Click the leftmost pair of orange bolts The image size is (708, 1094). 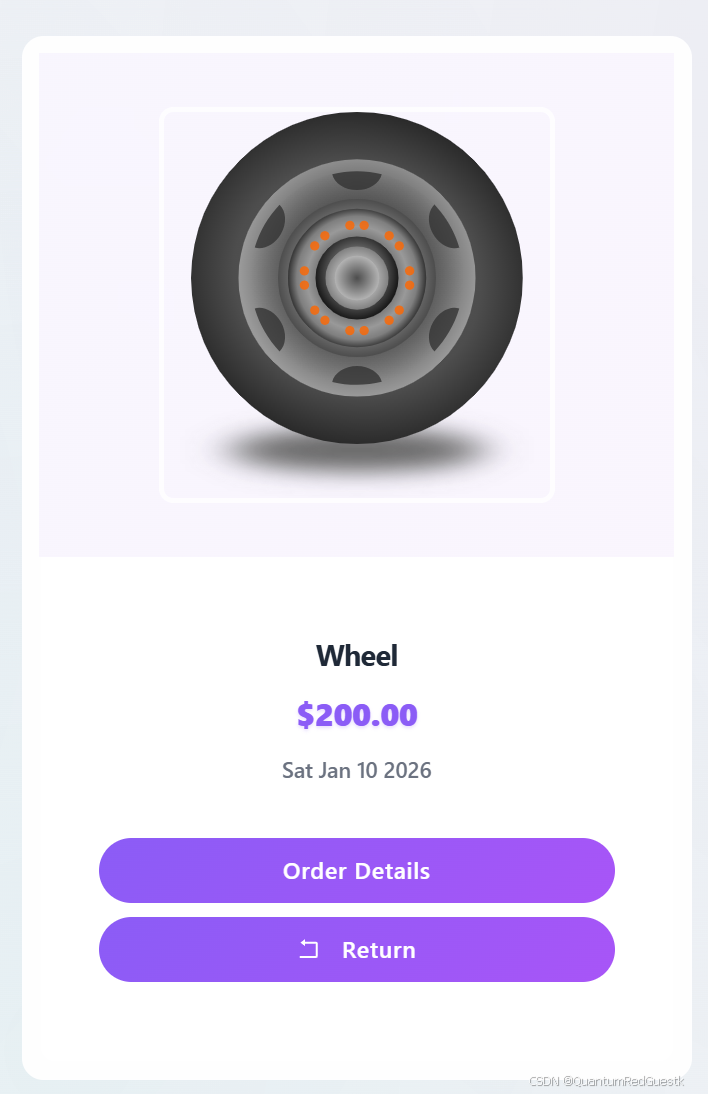coord(304,278)
